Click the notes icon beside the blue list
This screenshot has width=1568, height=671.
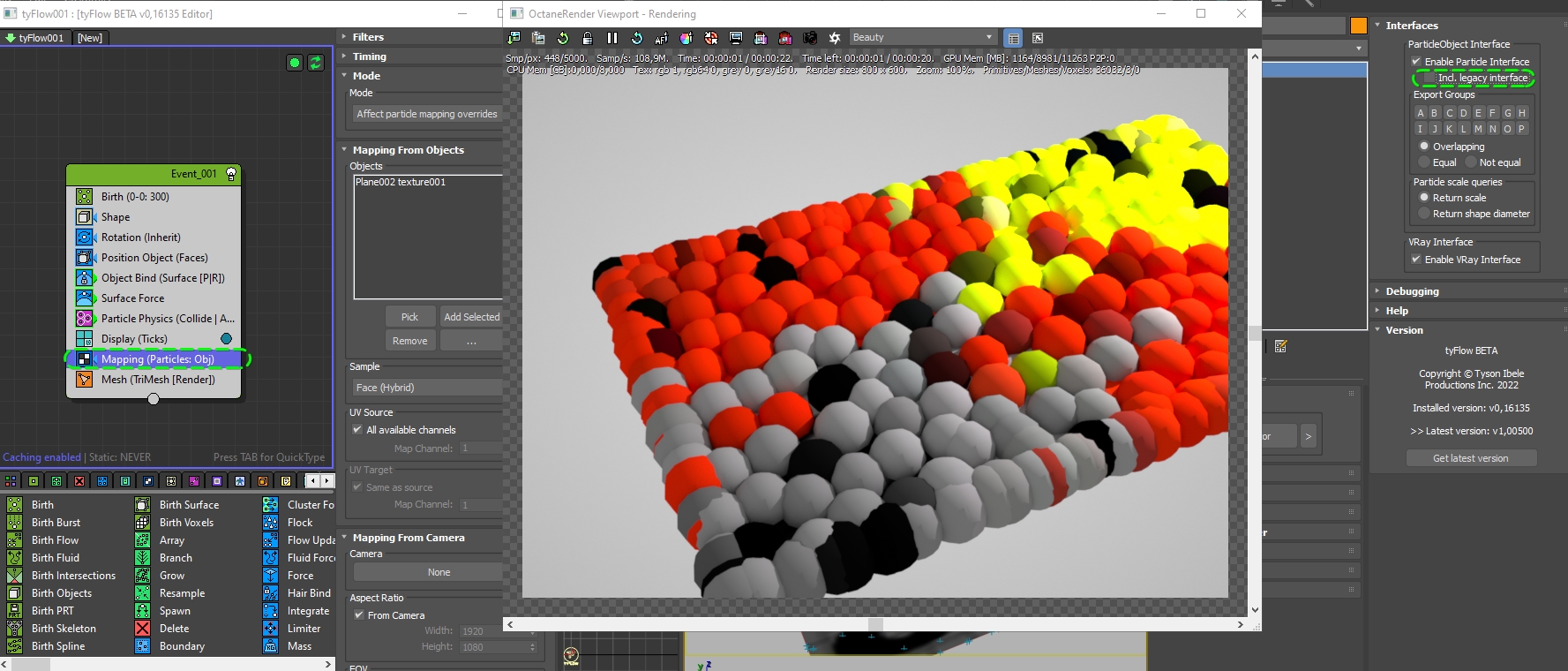click(1280, 346)
